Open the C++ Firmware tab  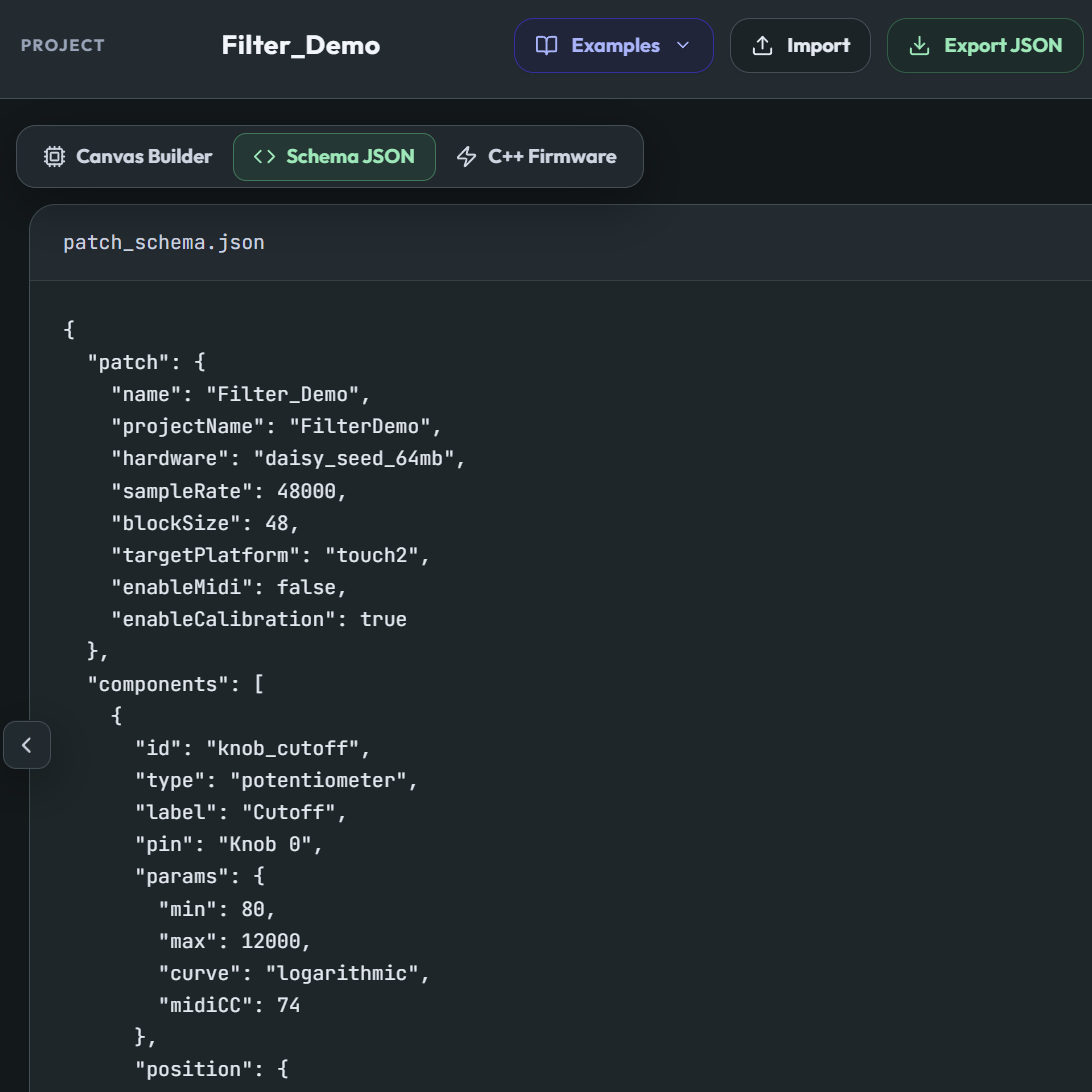click(536, 157)
